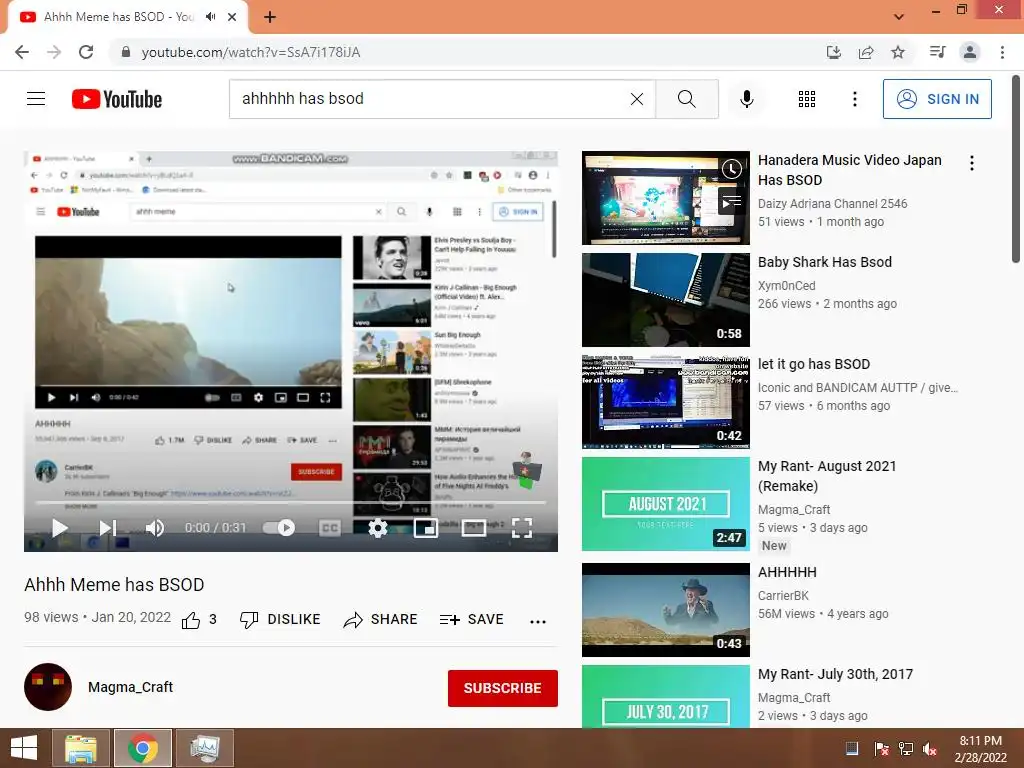Open My Rant- July 30th, 2017
Viewport: 1024px width, 768px height.
click(835, 674)
